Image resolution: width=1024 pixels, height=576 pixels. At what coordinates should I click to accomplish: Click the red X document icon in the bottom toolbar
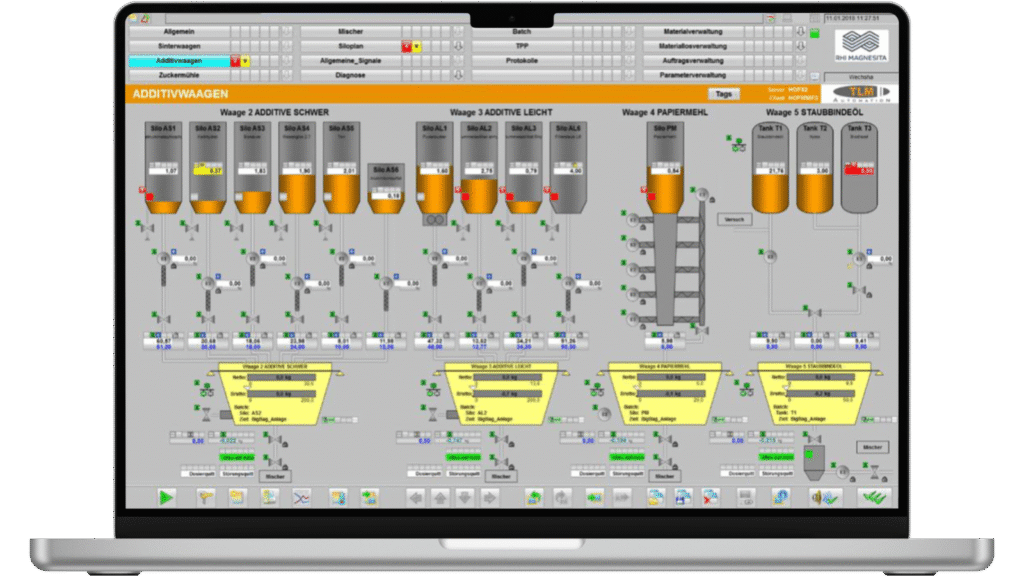711,498
